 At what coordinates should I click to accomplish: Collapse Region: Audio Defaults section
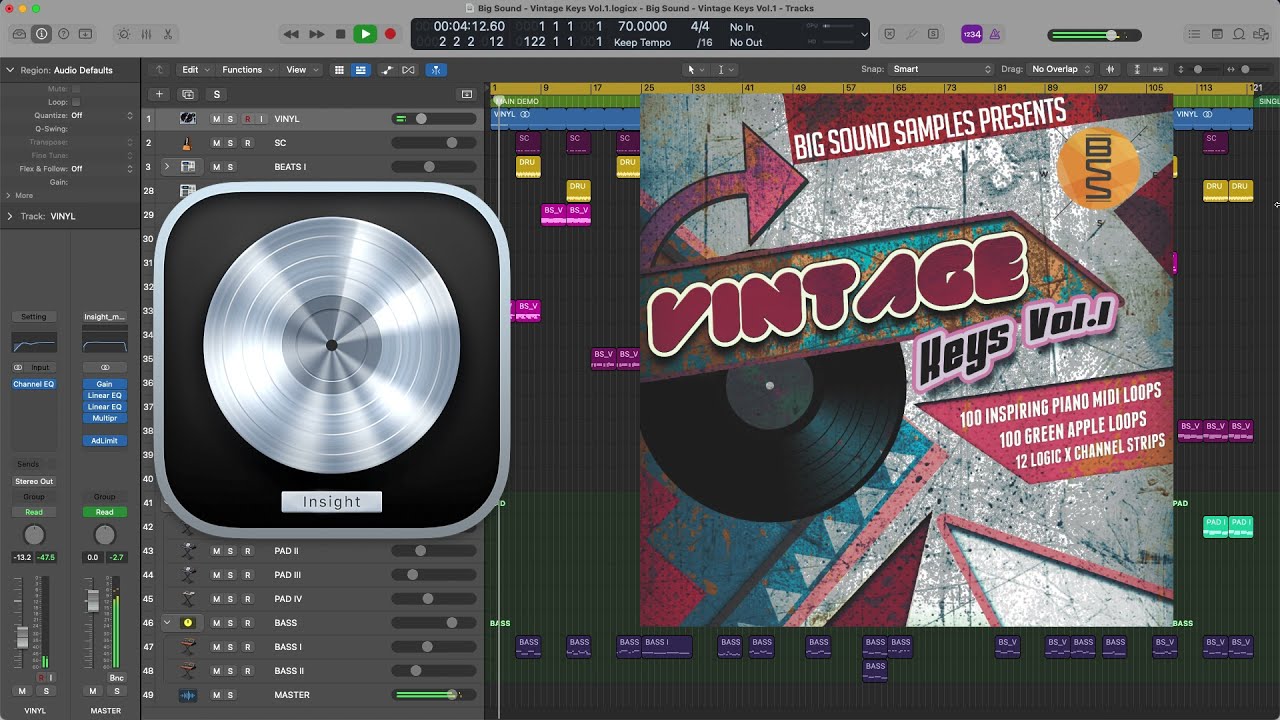[x=10, y=70]
